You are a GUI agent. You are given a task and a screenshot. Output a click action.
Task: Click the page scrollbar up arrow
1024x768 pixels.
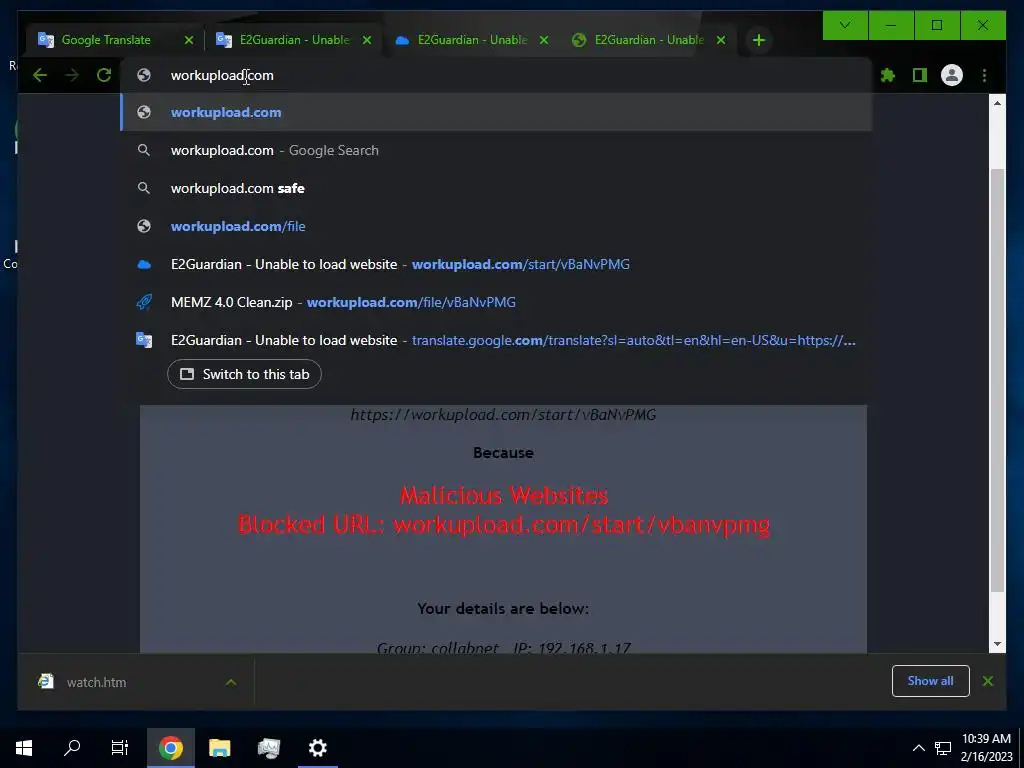click(997, 103)
